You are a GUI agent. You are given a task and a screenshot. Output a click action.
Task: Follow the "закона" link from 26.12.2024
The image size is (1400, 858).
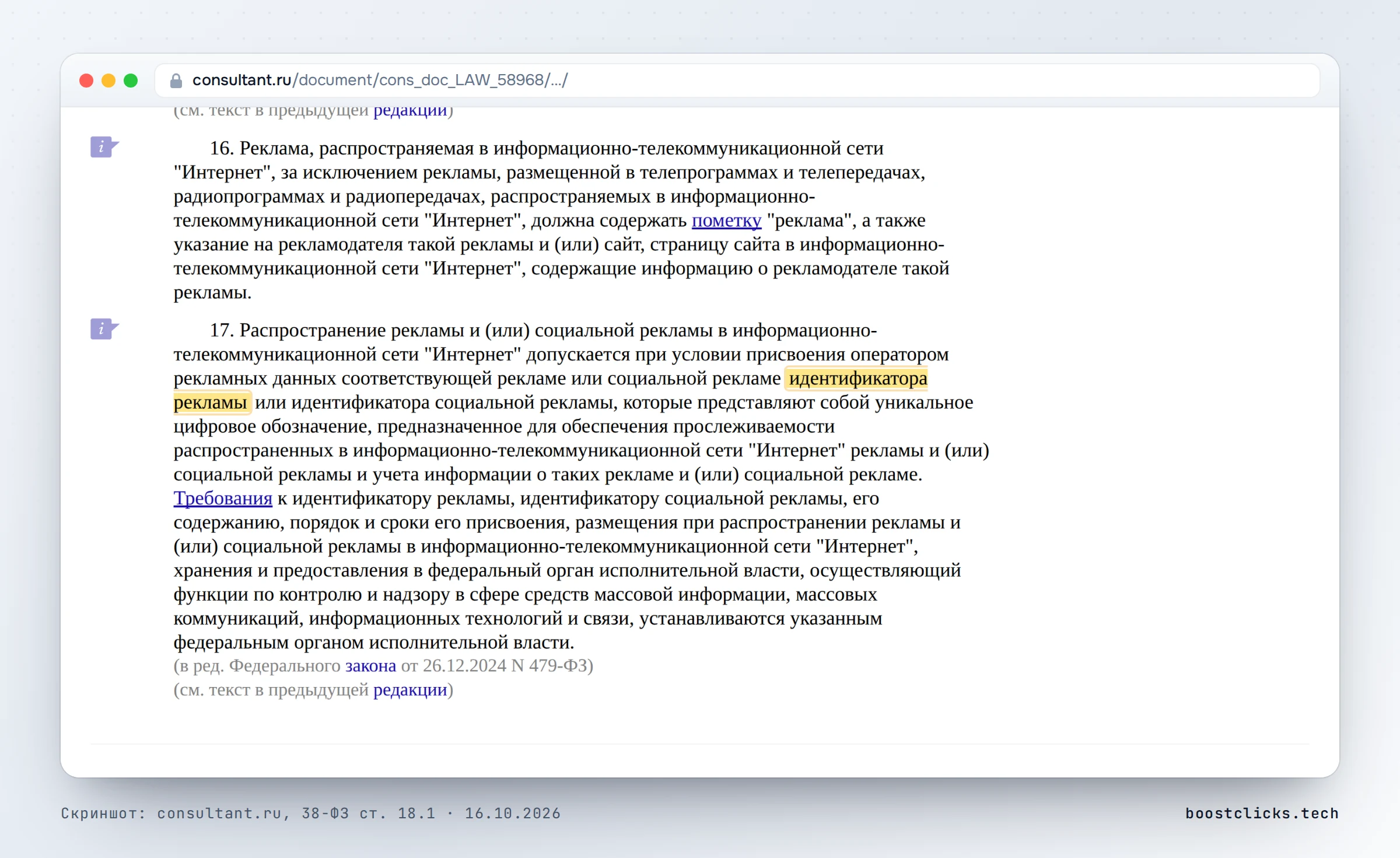coord(370,666)
